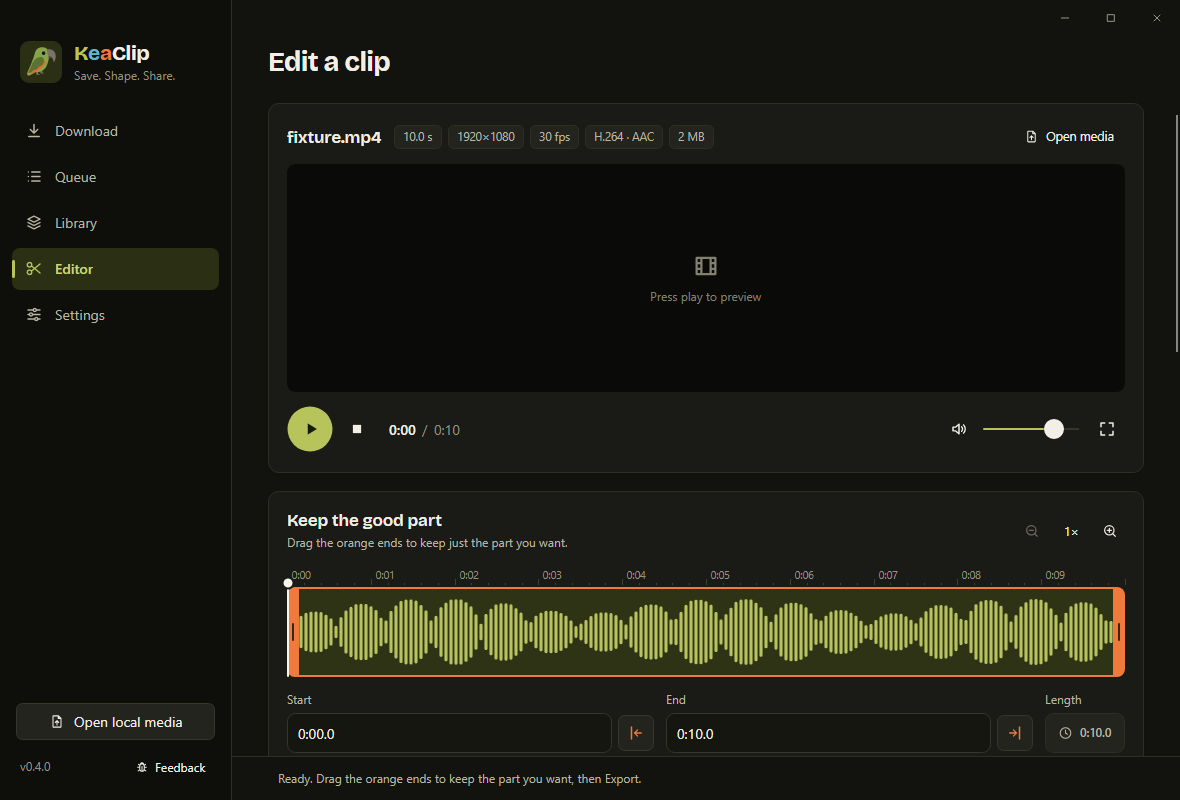The image size is (1180, 800).
Task: Stop playback with the square button
Action: click(357, 429)
